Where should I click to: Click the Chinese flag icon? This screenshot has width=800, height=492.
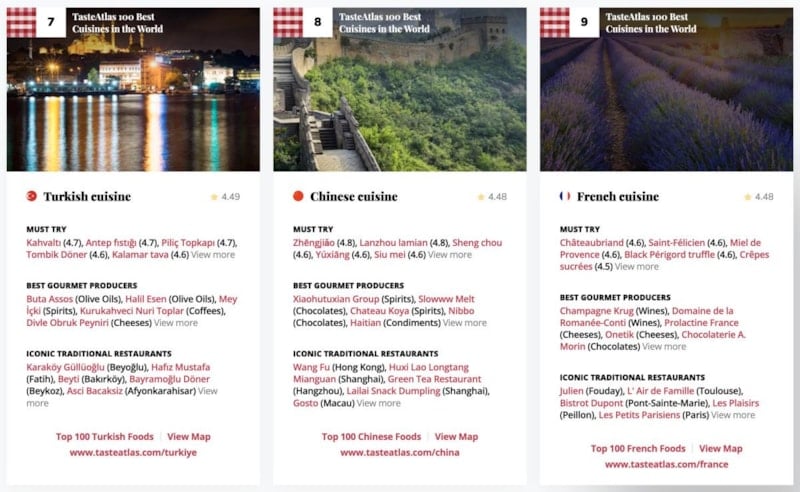pos(298,196)
